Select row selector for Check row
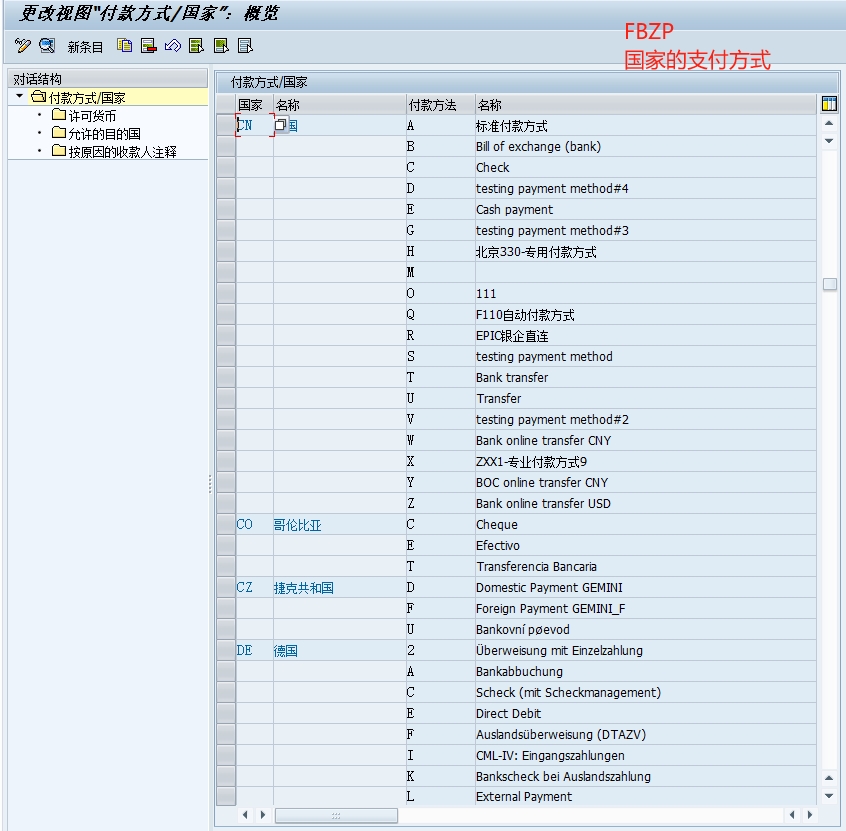 (x=226, y=167)
